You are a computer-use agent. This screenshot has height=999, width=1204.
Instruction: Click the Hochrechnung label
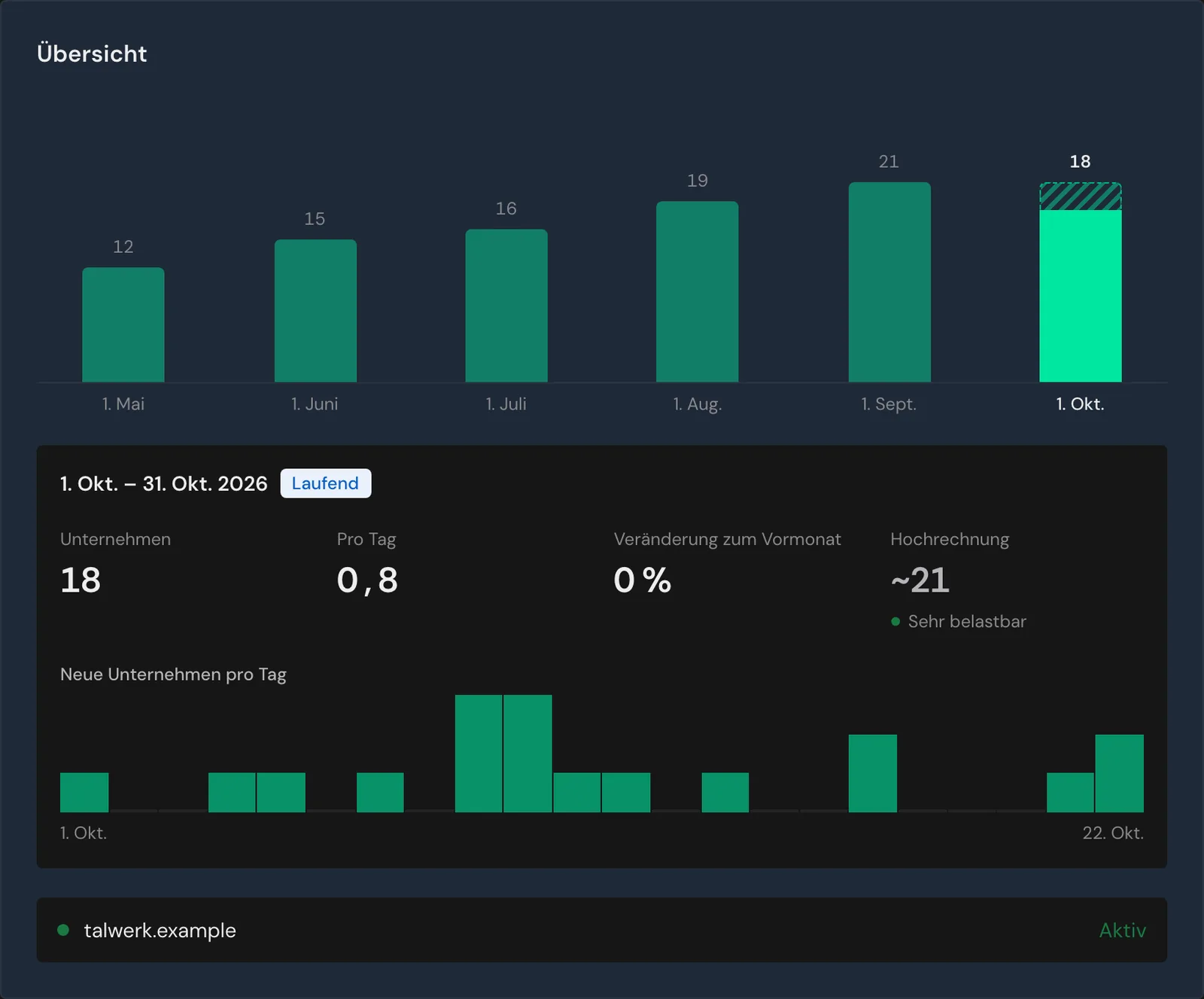pos(950,539)
